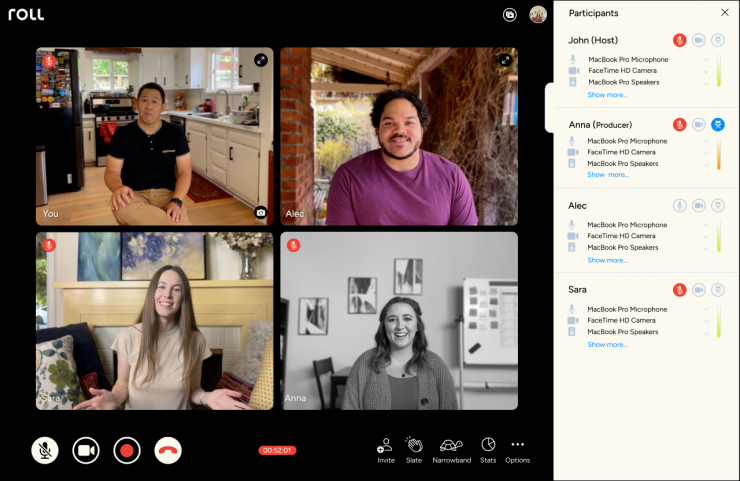Start recording with the red record button

tap(127, 450)
